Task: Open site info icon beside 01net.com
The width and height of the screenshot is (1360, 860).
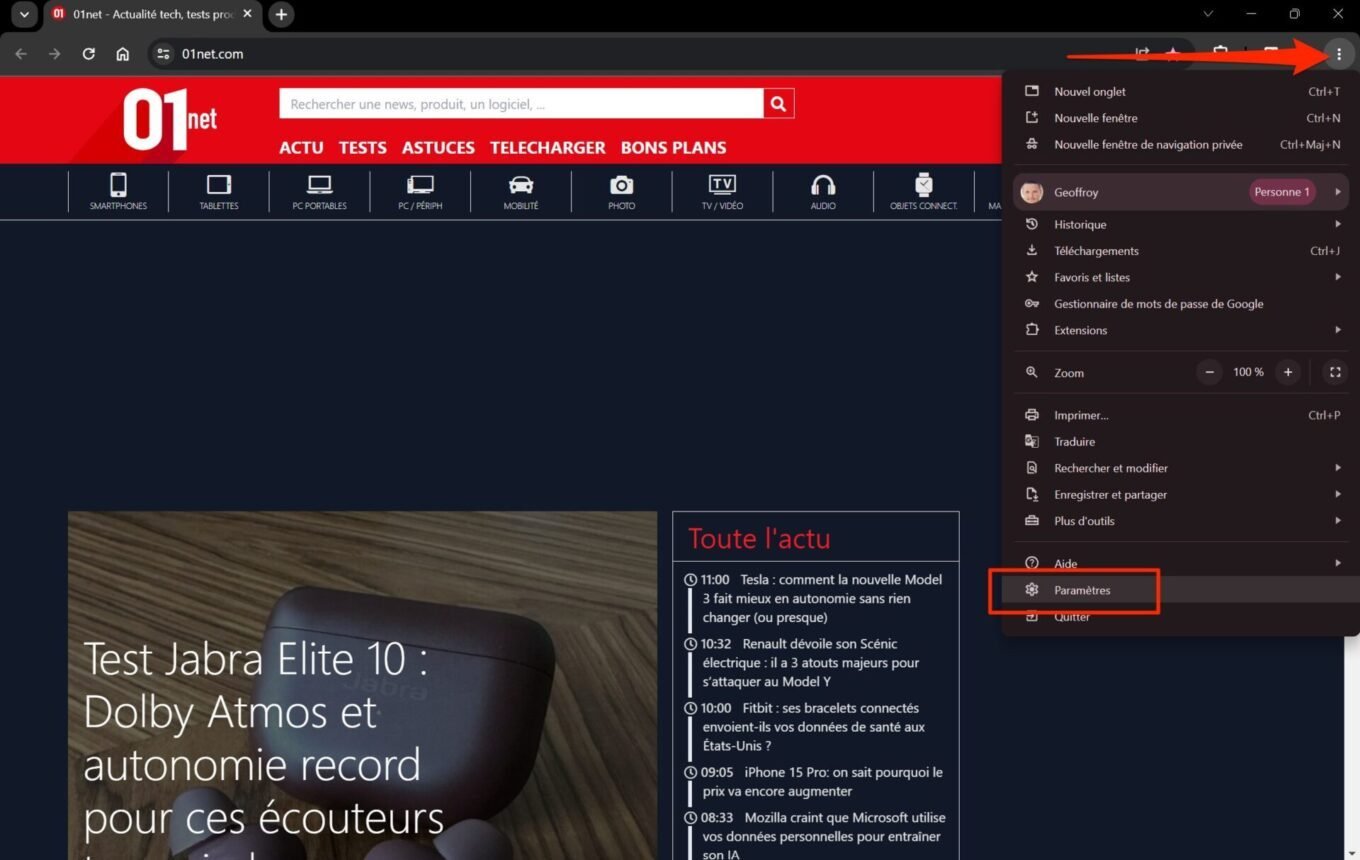Action: [164, 54]
